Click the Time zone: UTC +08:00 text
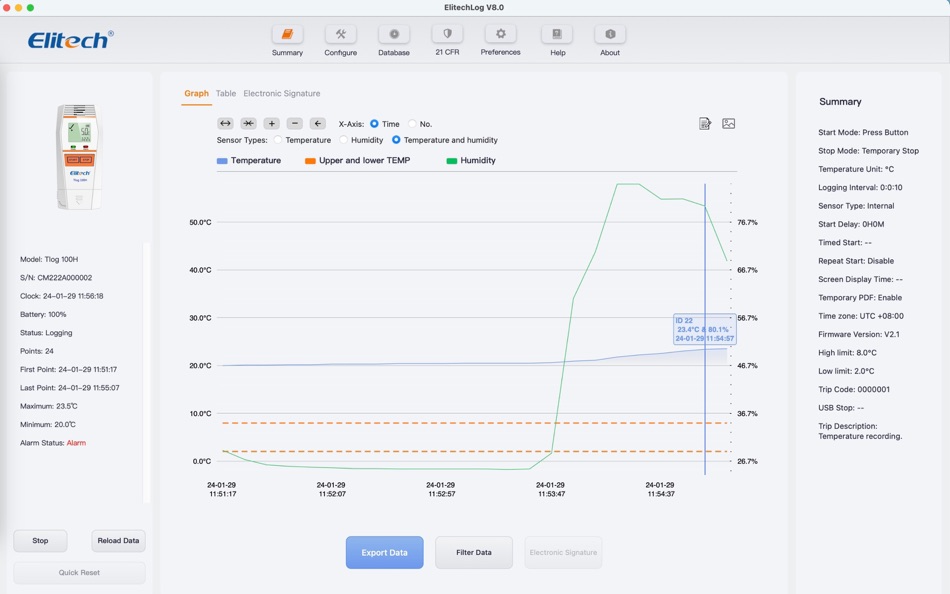950x594 pixels. (861, 316)
